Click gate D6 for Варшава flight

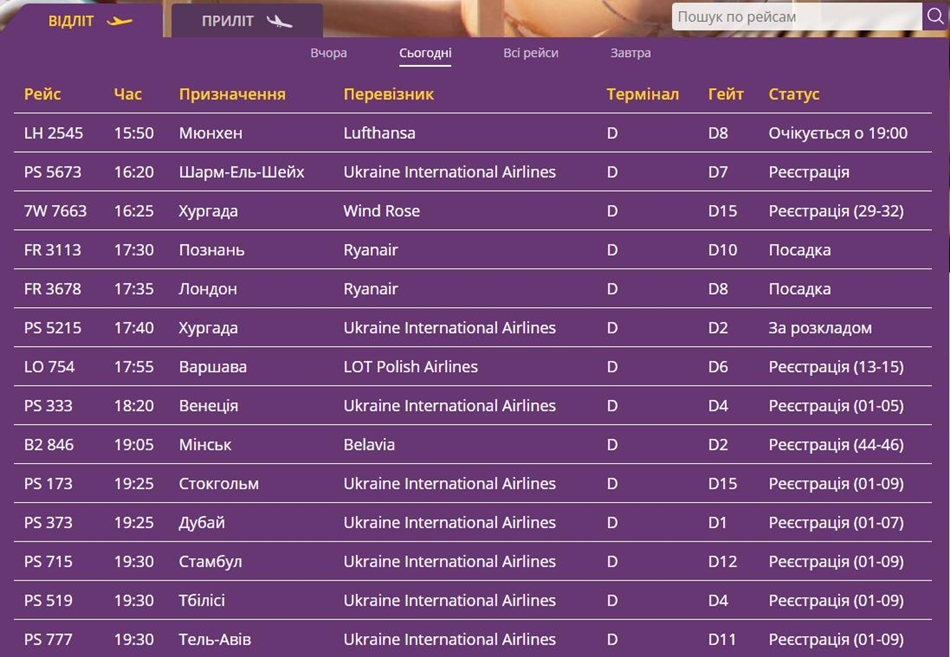[x=718, y=367]
